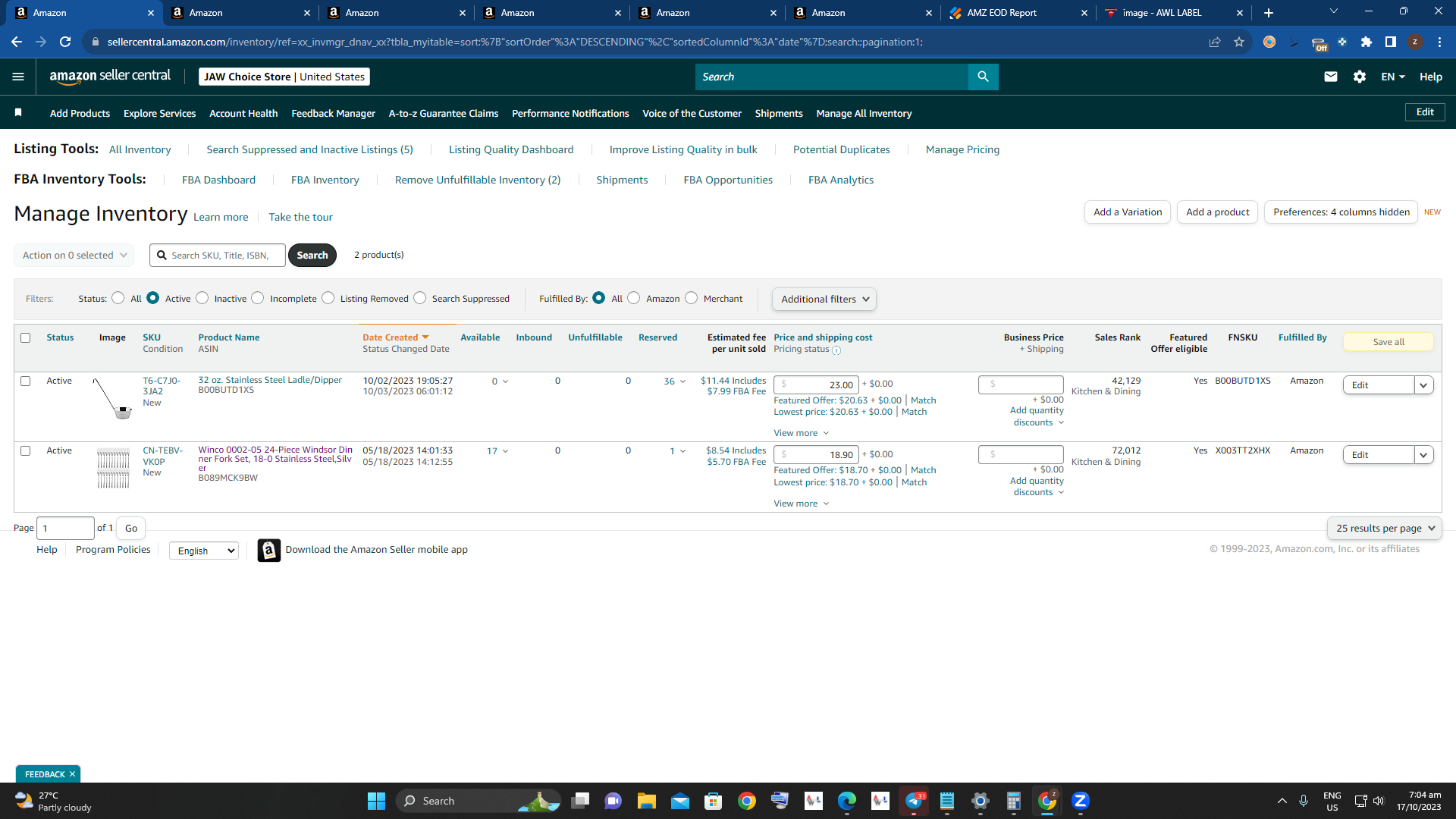Click the Save all button
Screen dimensions: 1456x819
1389,342
